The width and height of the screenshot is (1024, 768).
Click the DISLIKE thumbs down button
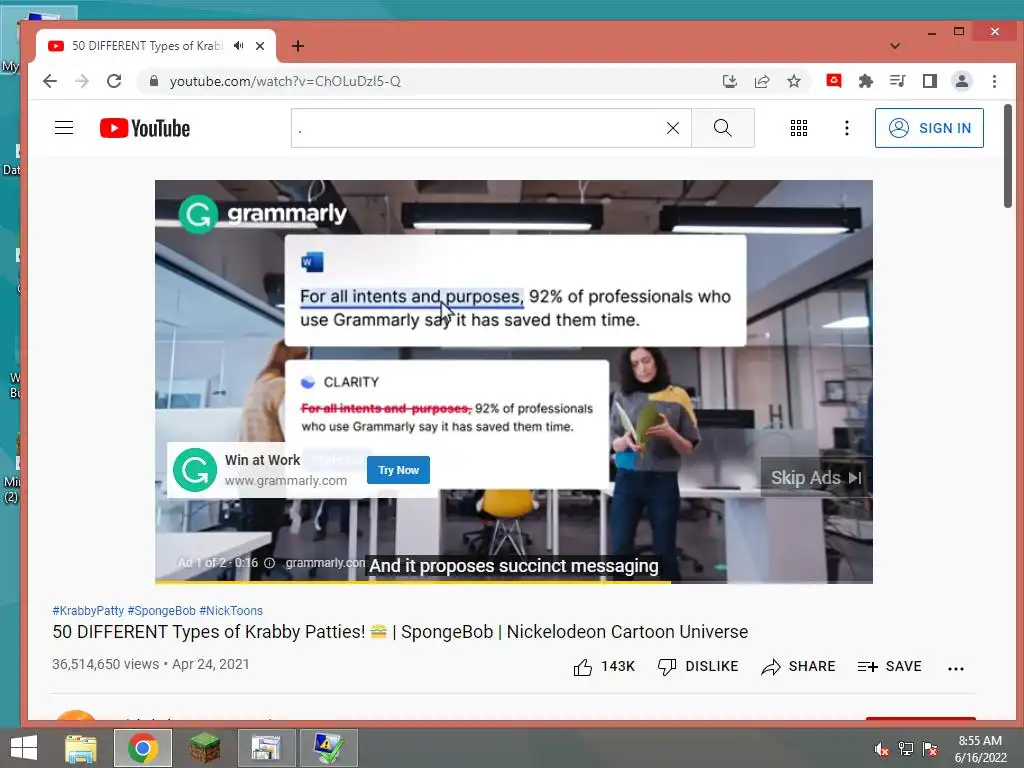(x=697, y=667)
